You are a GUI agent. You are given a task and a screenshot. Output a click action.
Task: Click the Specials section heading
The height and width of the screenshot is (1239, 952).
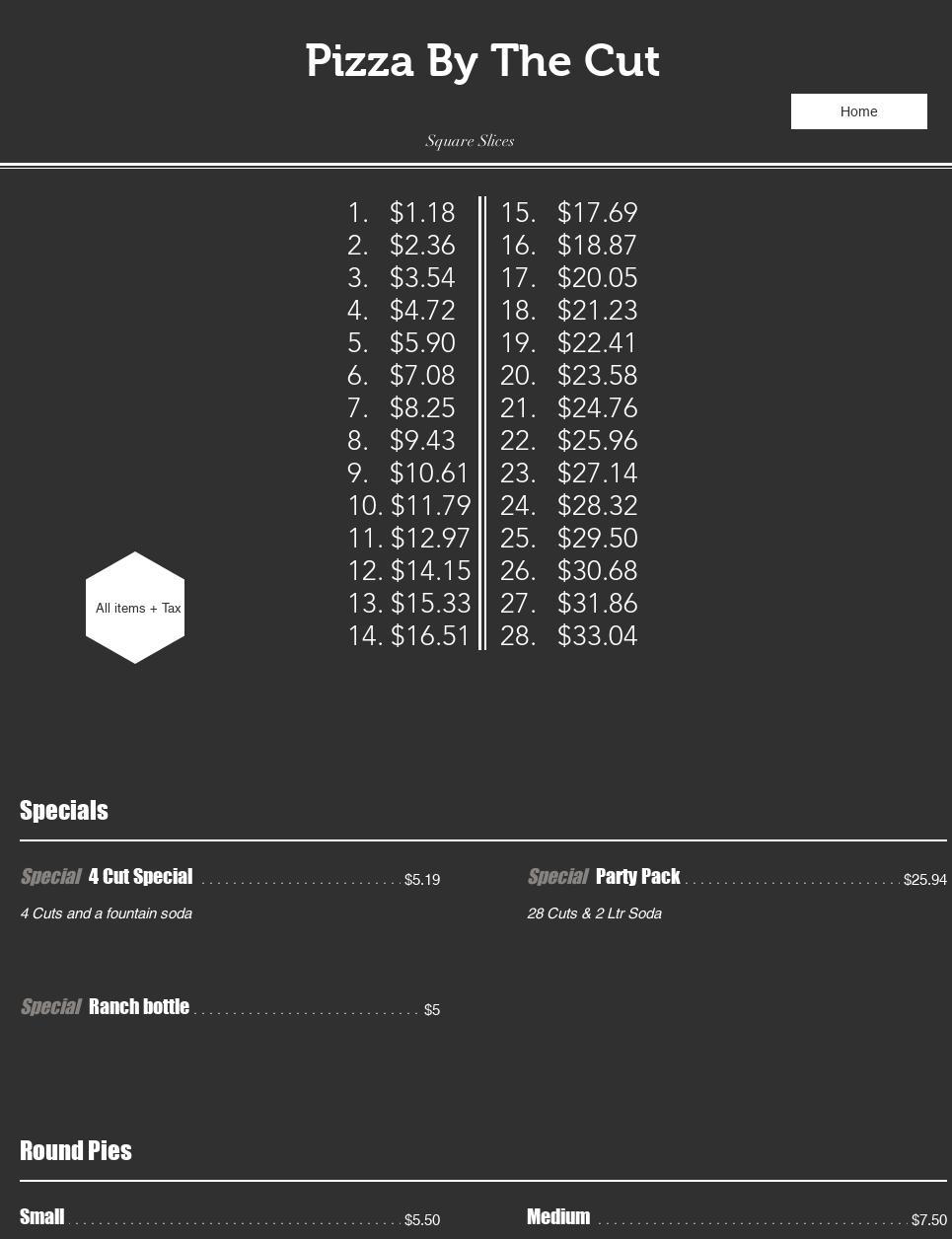(x=64, y=811)
